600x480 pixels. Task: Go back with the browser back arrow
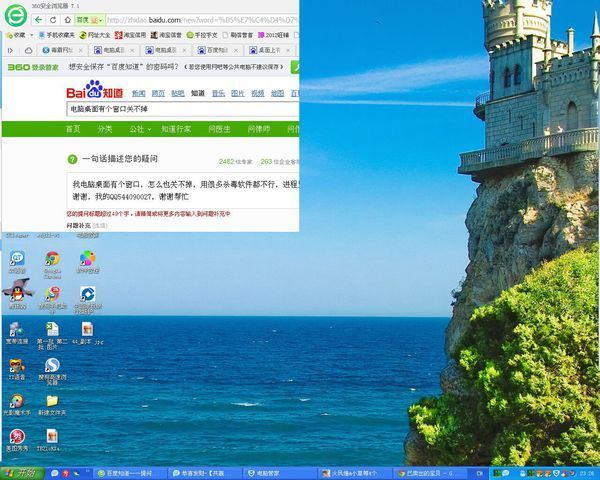coord(39,20)
